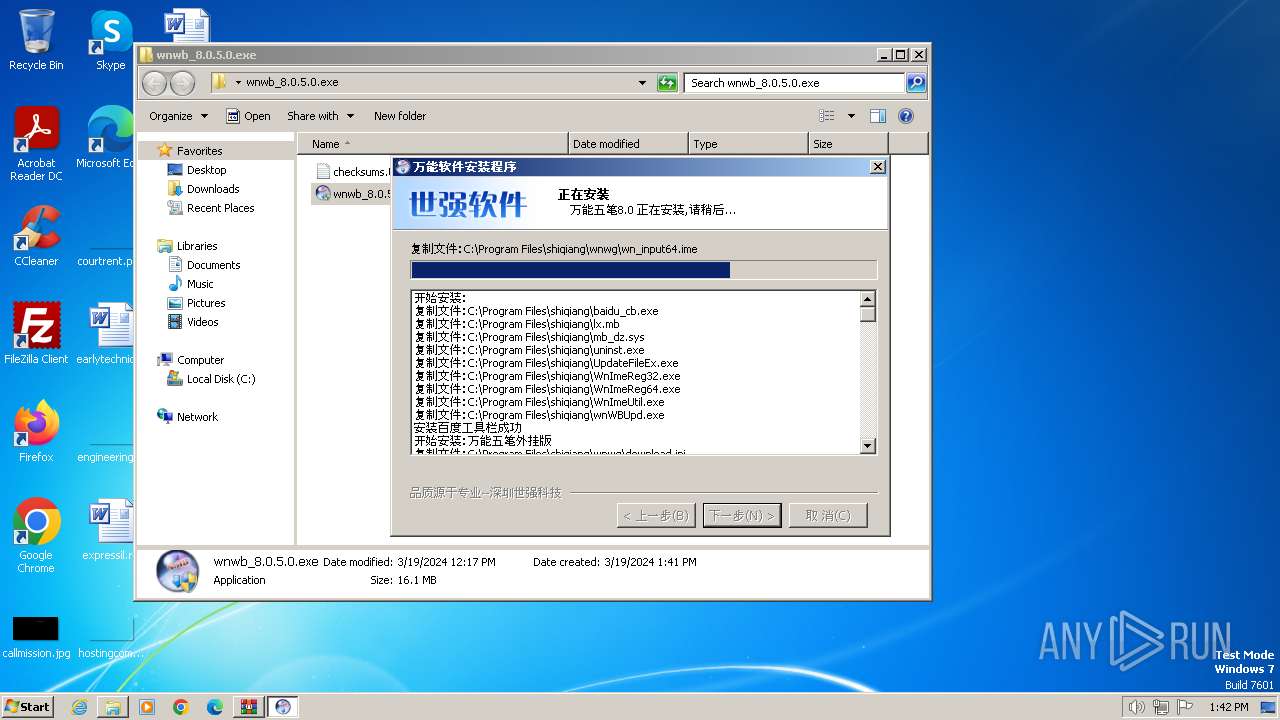The width and height of the screenshot is (1280, 720).
Task: Open Windows Media Player taskbar icon
Action: tap(147, 707)
